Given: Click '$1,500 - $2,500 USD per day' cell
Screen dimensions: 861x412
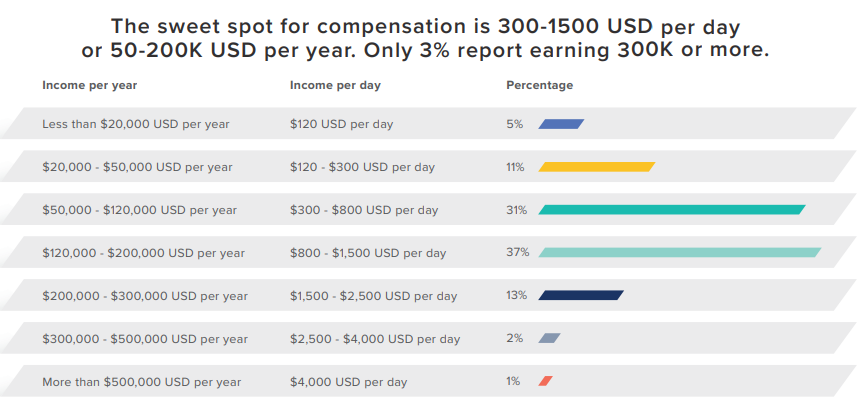Looking at the screenshot, I should (373, 296).
